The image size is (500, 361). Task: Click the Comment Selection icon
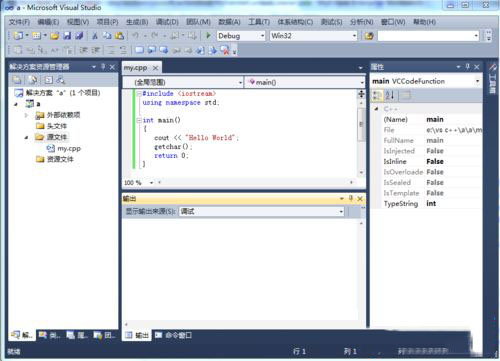click(111, 50)
